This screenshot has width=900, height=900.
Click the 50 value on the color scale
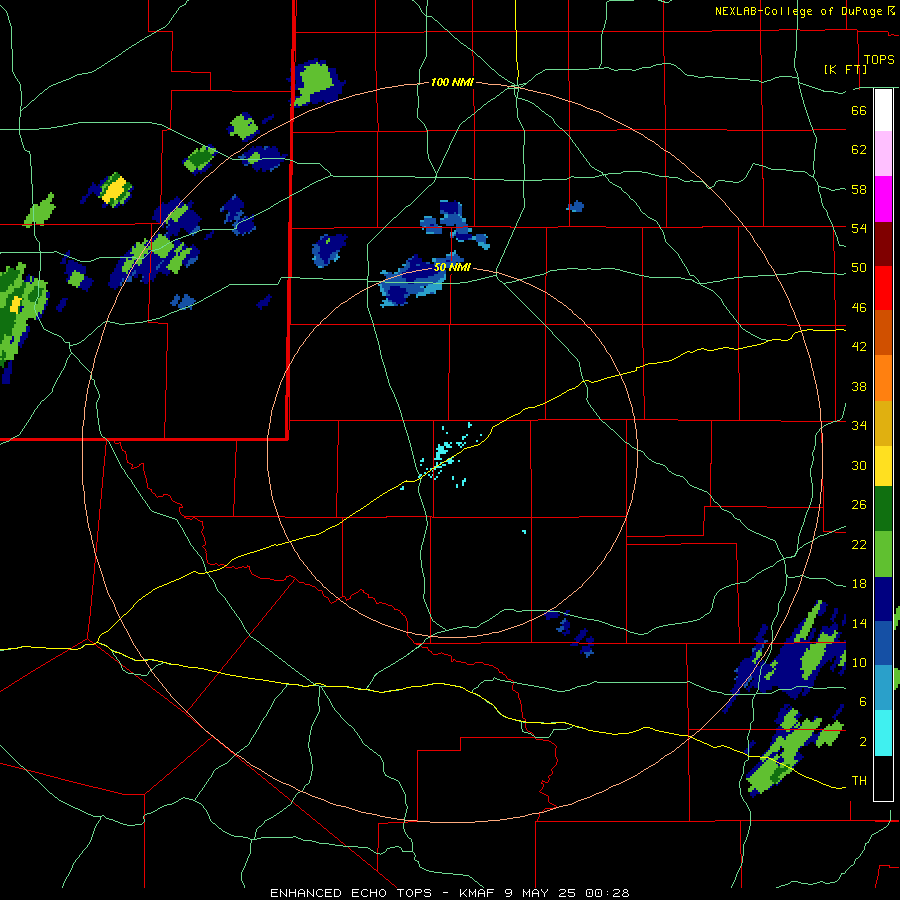(859, 268)
